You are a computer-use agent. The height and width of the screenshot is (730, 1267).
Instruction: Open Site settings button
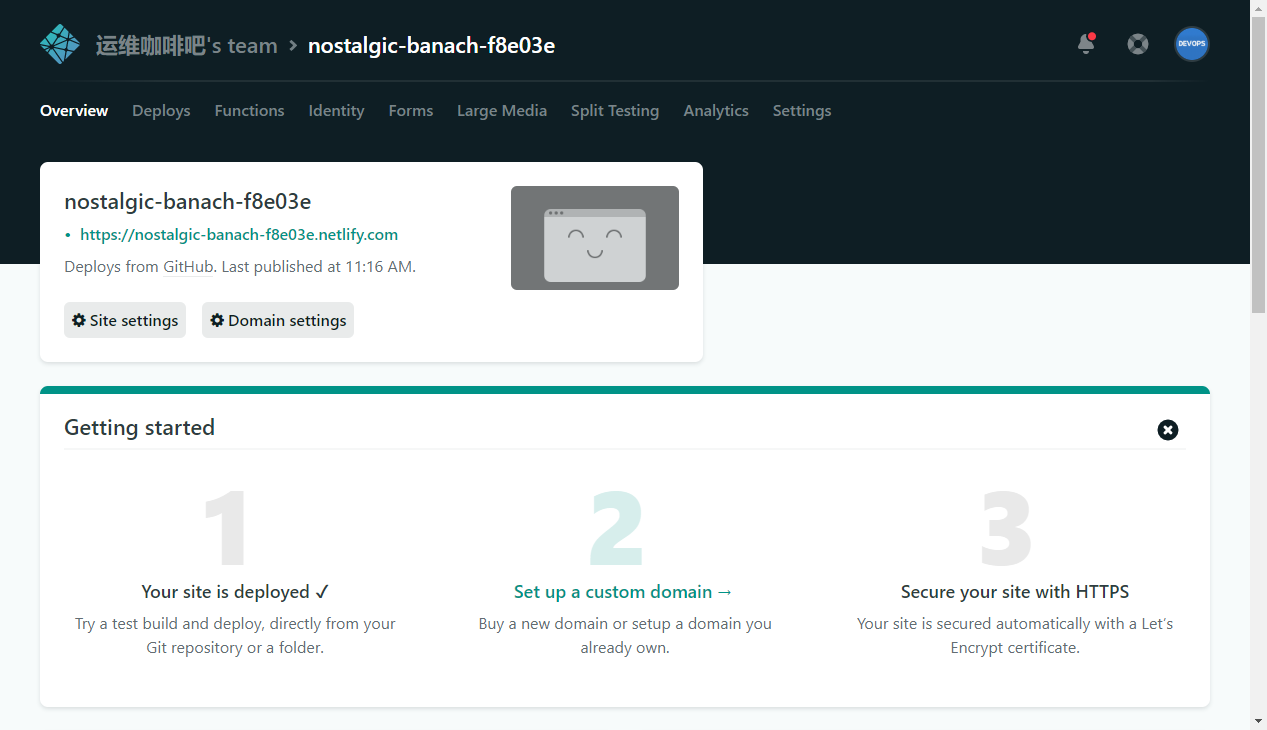[x=125, y=320]
